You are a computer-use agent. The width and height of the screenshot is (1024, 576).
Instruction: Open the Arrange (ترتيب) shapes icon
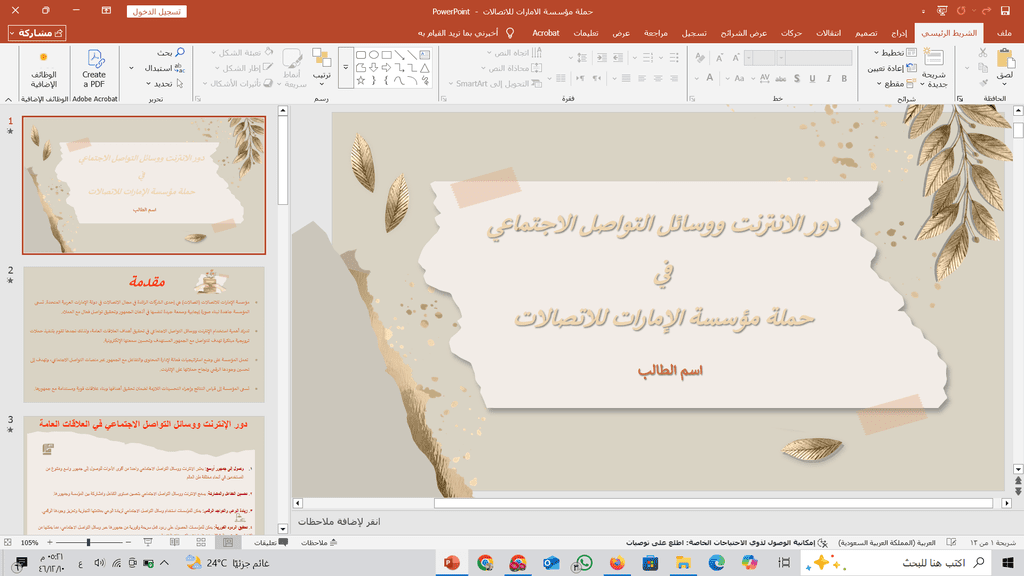click(x=321, y=60)
